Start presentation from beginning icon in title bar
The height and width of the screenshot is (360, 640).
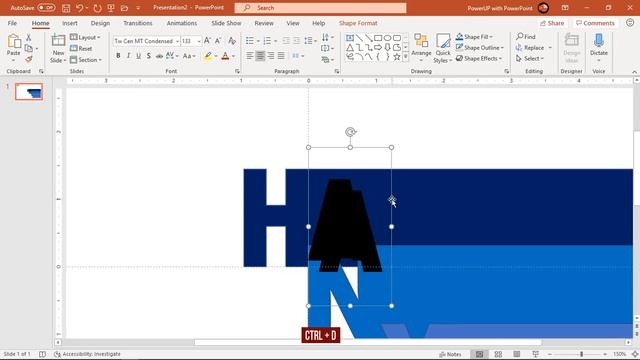click(x=111, y=8)
